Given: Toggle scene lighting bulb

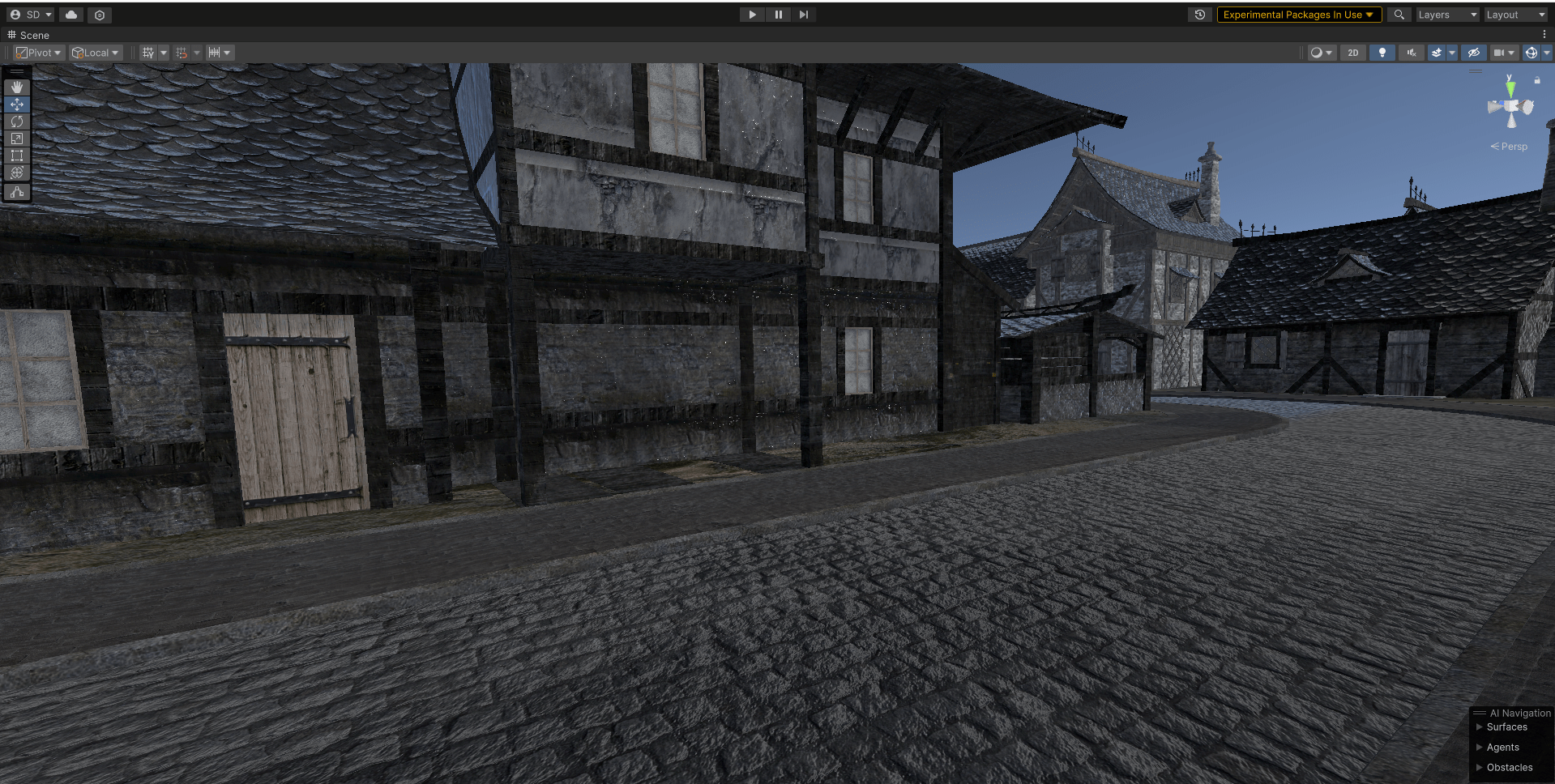Looking at the screenshot, I should click(1382, 53).
